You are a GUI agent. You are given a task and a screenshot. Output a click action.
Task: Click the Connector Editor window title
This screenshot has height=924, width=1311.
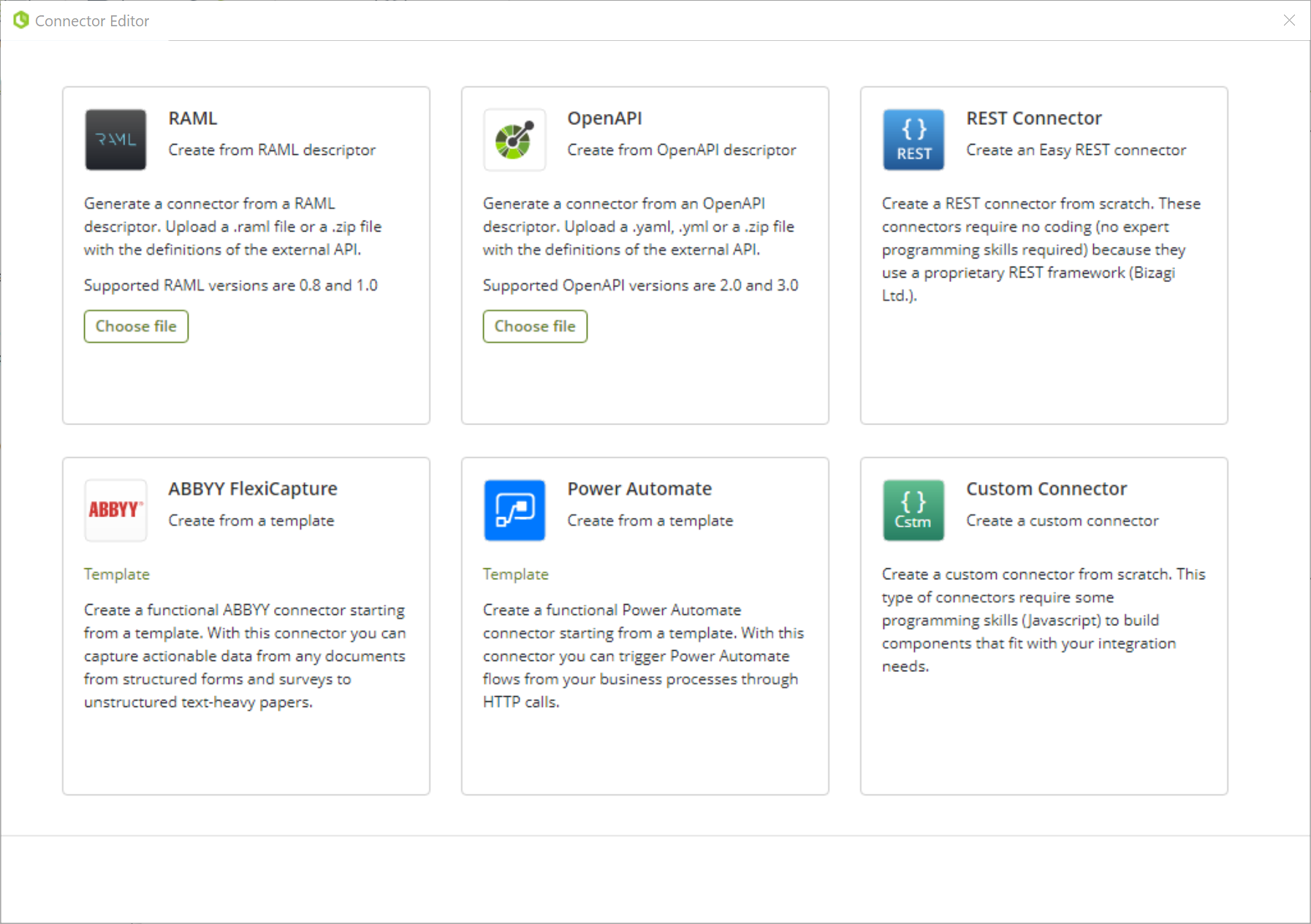coord(92,21)
